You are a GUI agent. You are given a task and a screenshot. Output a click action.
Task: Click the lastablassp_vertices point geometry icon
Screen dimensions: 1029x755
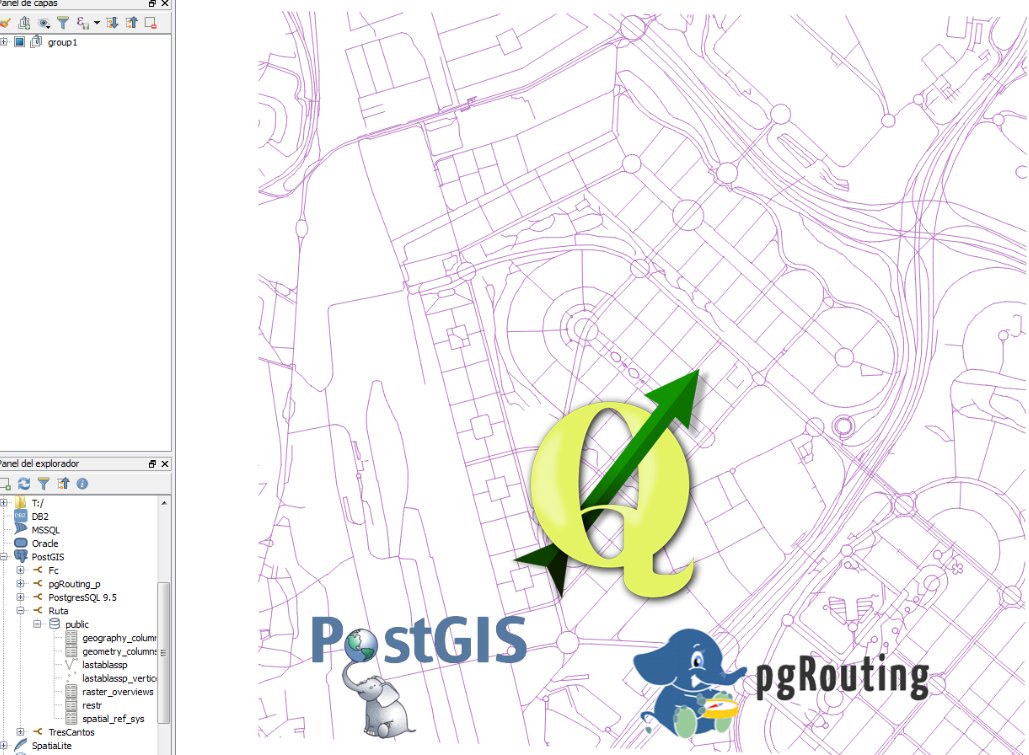tap(71, 678)
